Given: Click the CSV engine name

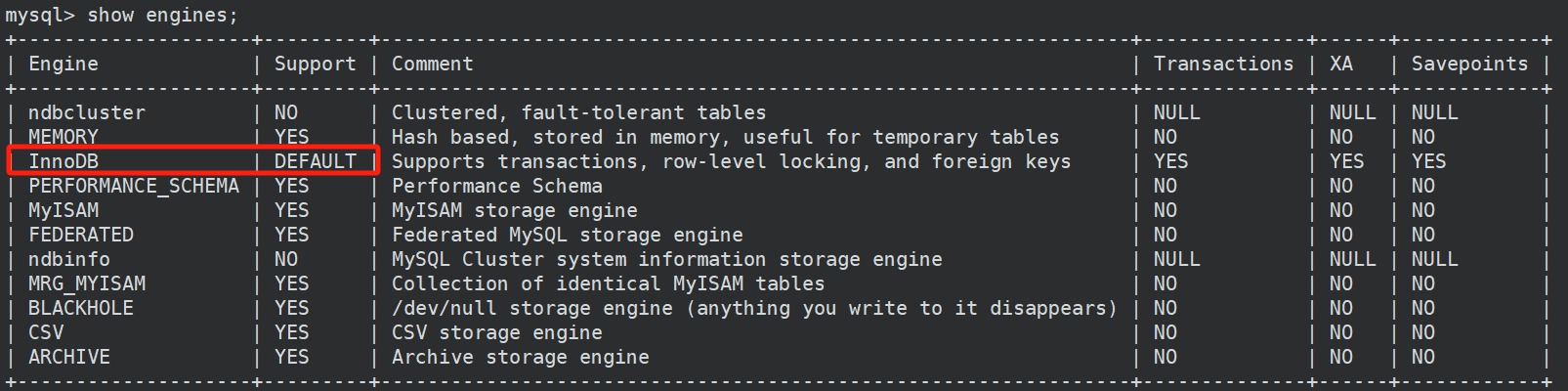Looking at the screenshot, I should [x=46, y=332].
